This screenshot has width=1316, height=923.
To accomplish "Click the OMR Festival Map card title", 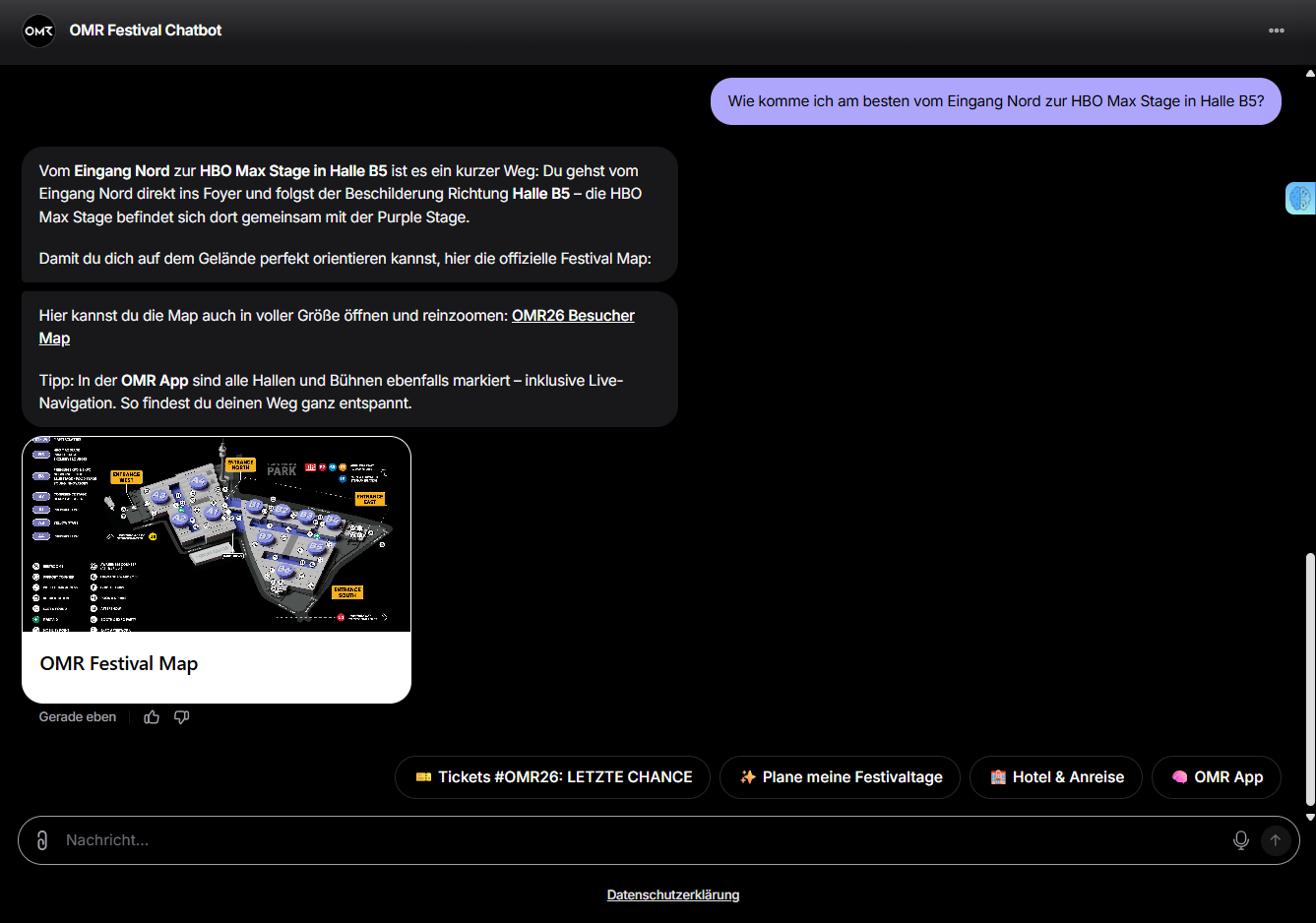I will (119, 664).
